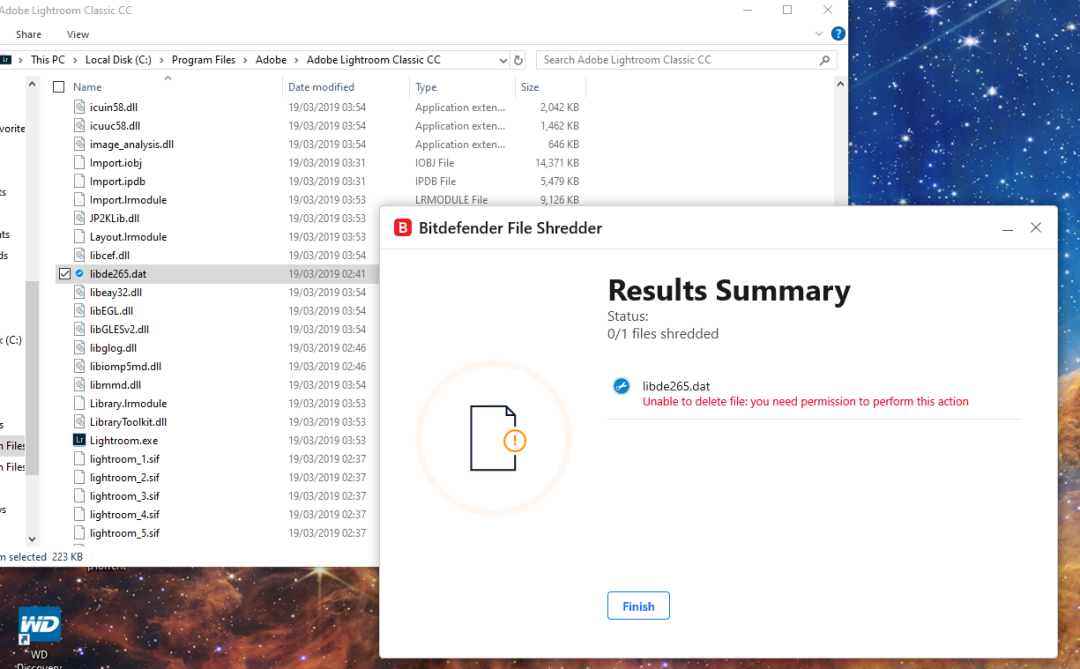Click the icuuc58.dll file icon
The width and height of the screenshot is (1080, 669).
point(79,125)
